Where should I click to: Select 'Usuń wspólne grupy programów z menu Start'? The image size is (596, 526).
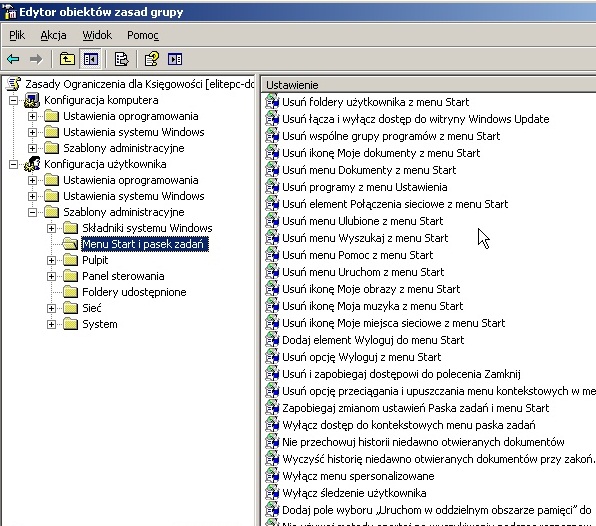[391, 136]
